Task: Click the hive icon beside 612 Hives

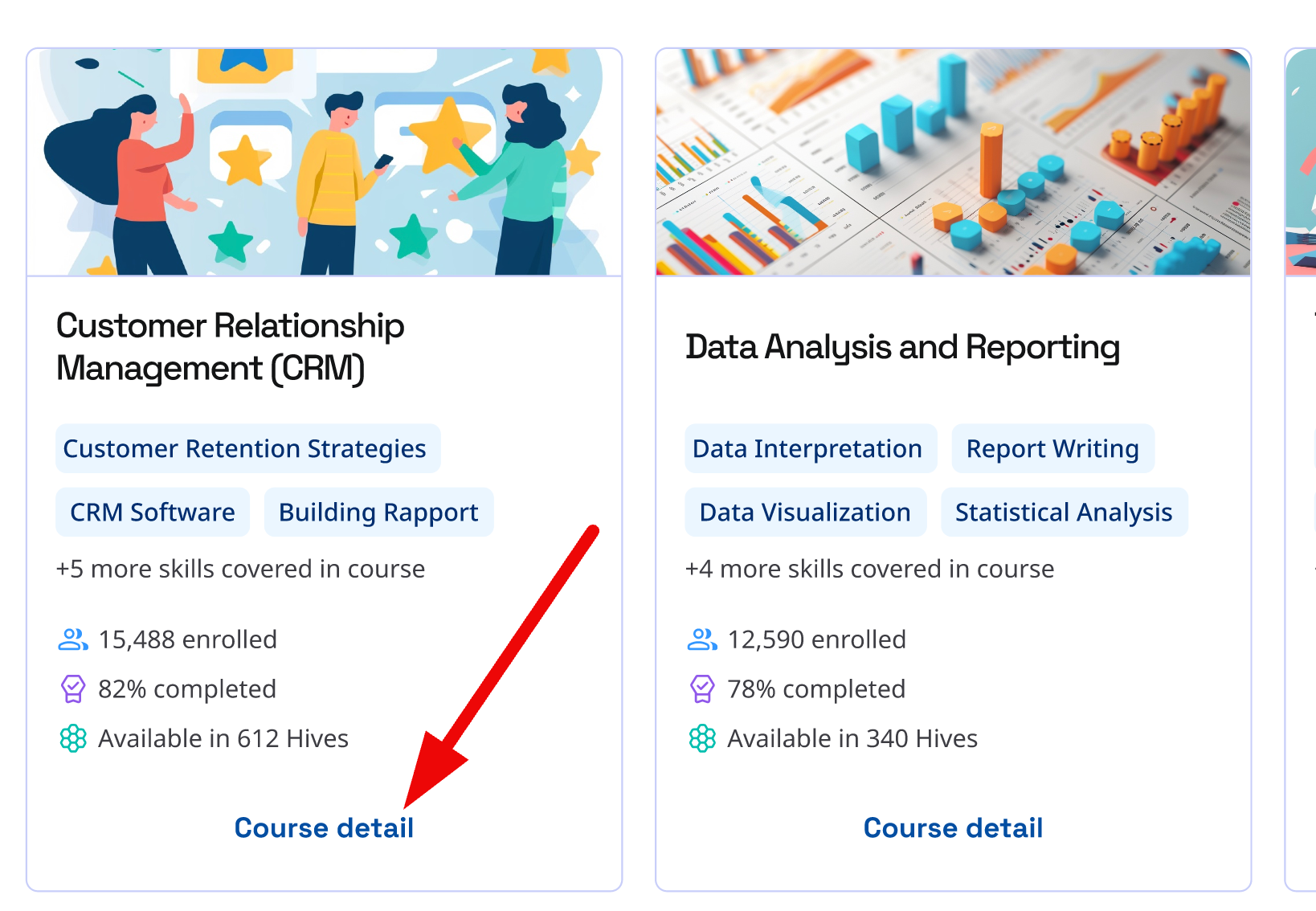Action: tap(72, 738)
